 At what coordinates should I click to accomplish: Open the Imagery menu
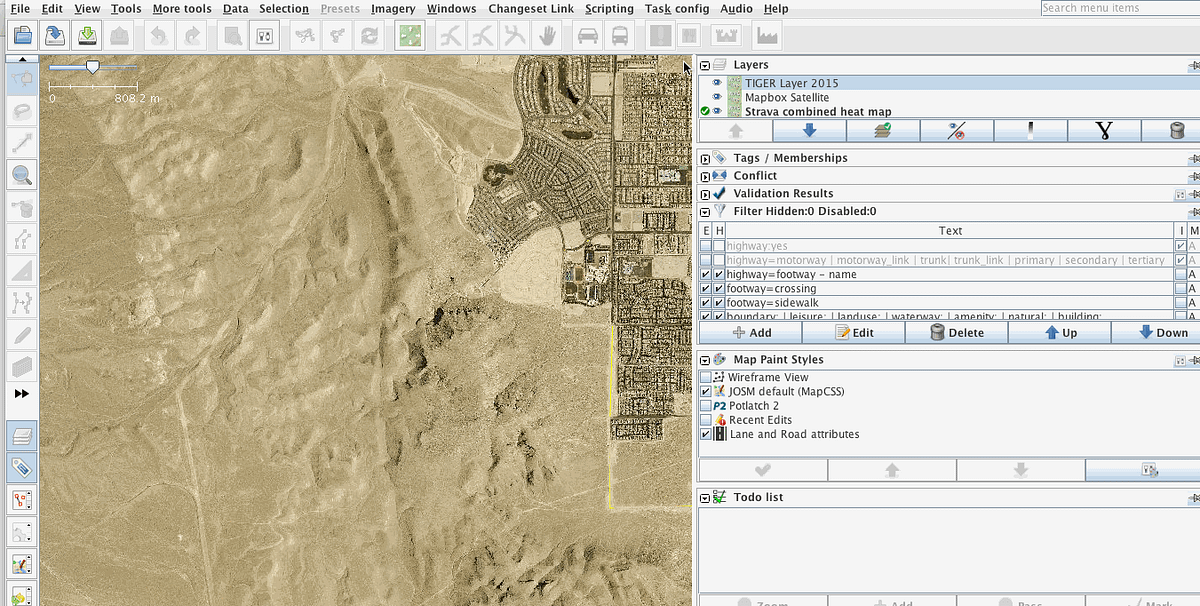(393, 8)
